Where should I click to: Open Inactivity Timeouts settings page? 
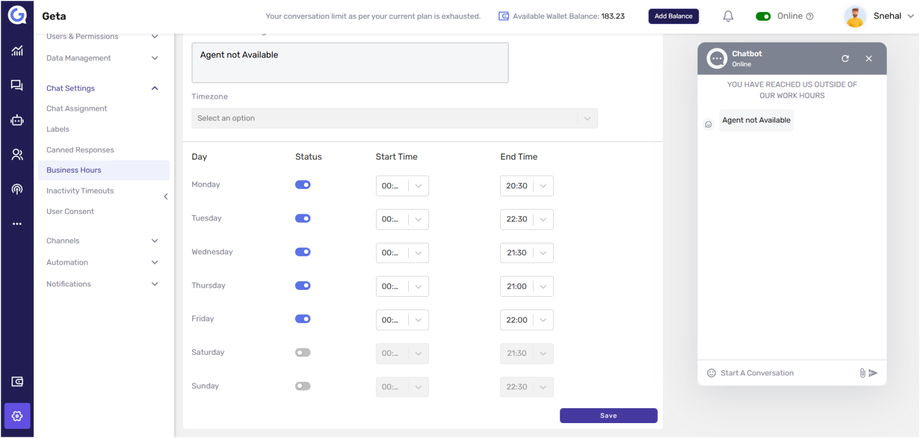point(80,190)
